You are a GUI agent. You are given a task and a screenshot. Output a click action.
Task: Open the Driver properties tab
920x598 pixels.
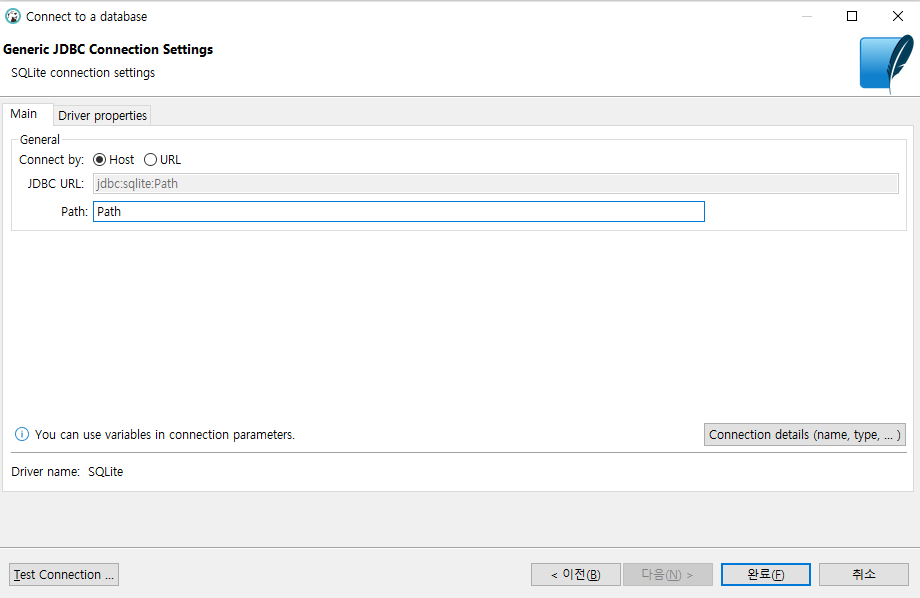click(x=102, y=116)
